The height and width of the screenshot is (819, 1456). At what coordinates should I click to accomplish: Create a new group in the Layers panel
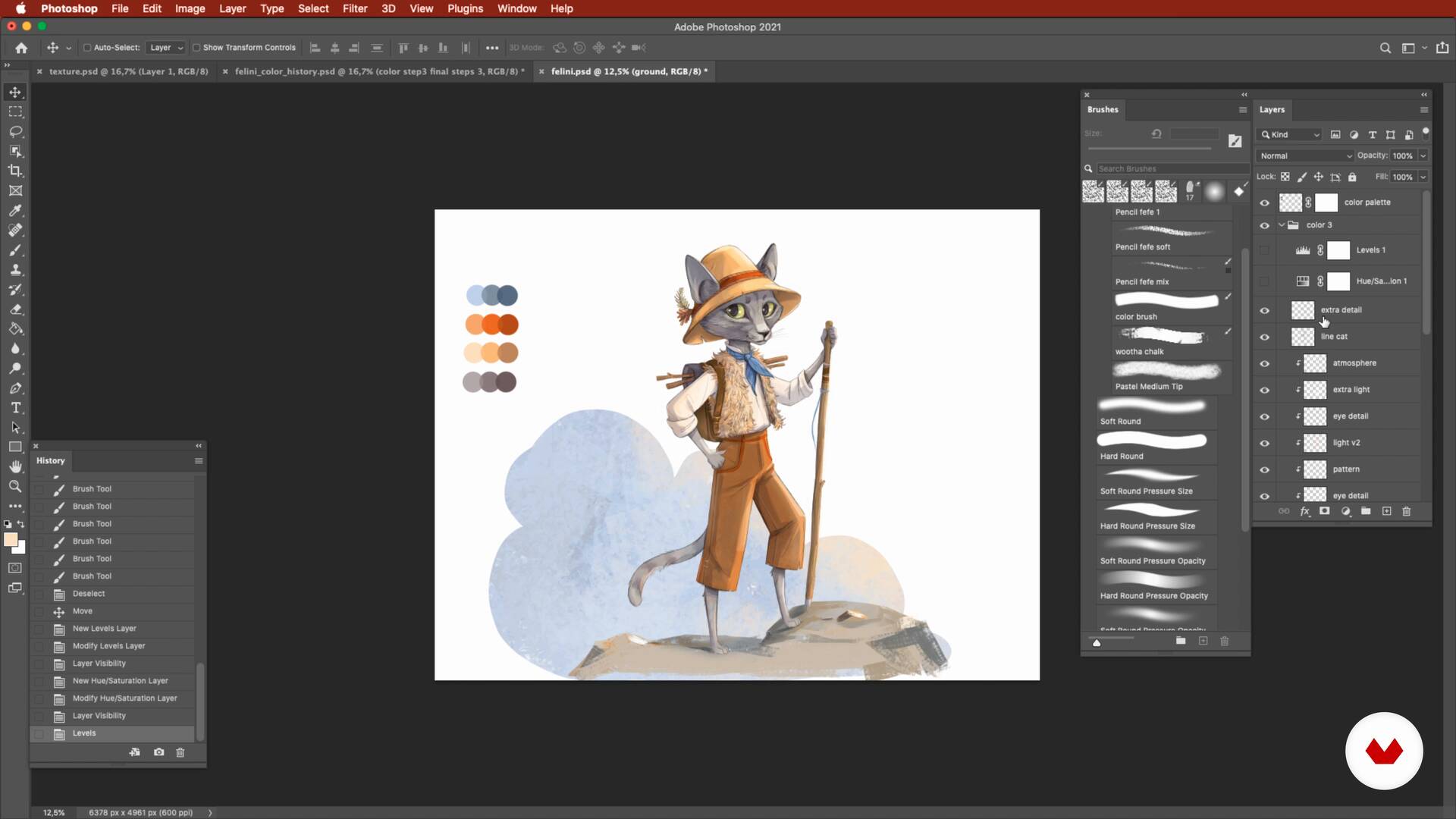(1366, 511)
